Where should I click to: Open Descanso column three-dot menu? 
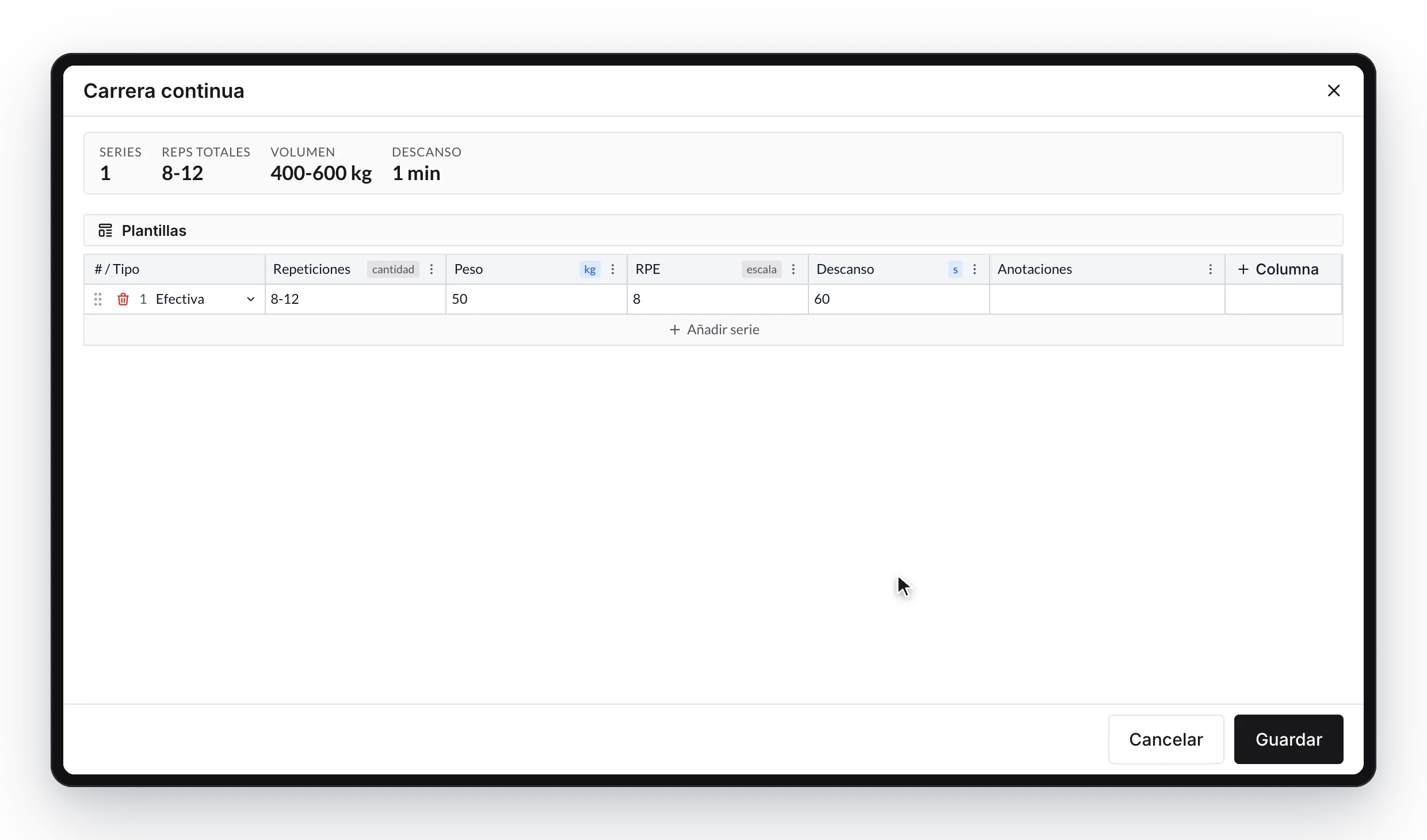point(975,269)
